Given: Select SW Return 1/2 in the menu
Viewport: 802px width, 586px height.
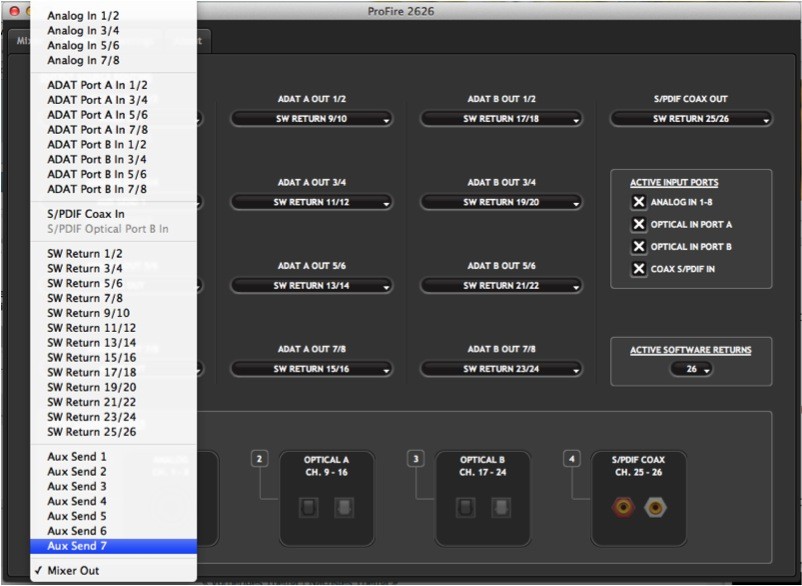Looking at the screenshot, I should click(114, 254).
